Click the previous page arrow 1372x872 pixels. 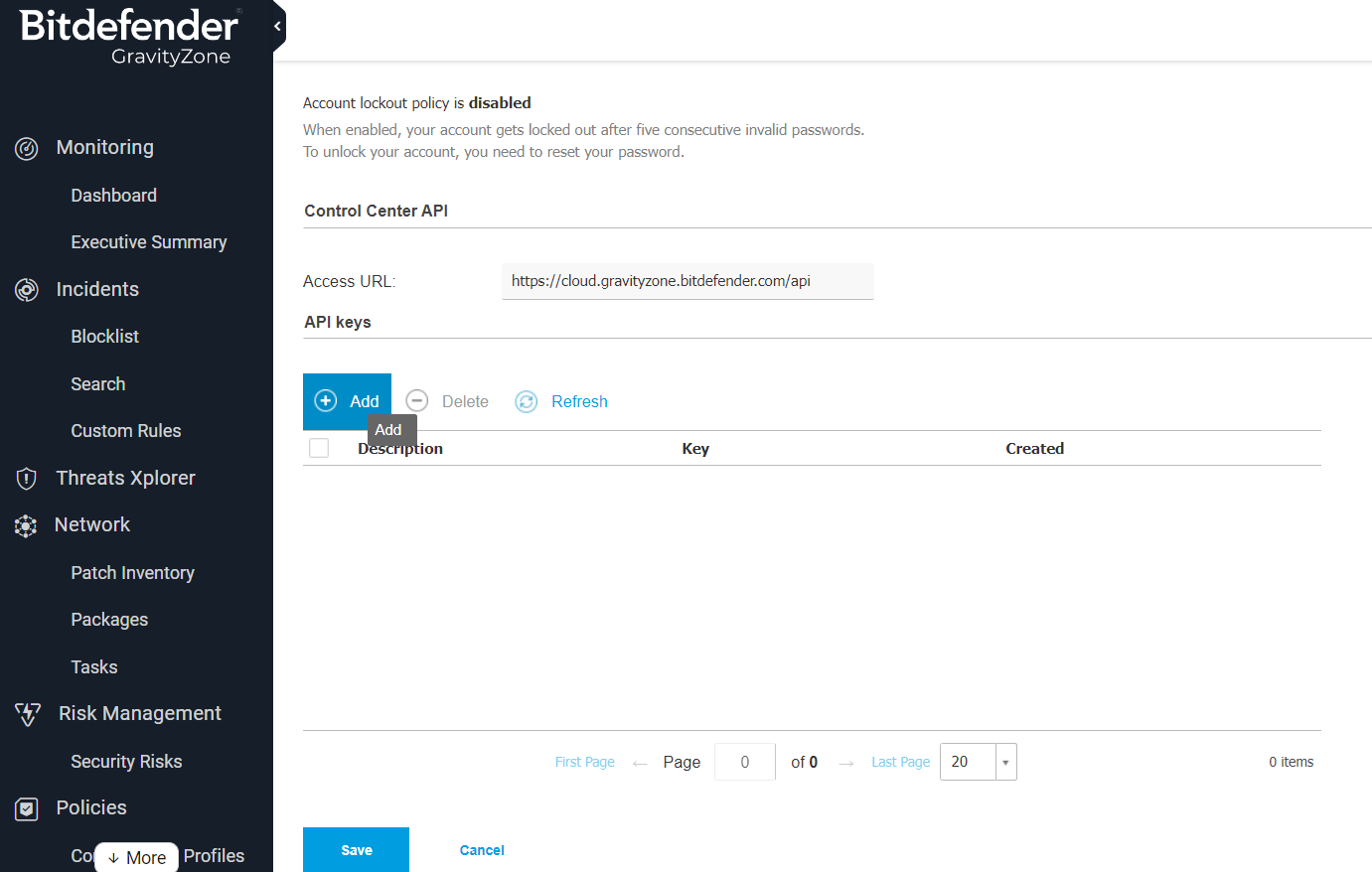(x=640, y=763)
